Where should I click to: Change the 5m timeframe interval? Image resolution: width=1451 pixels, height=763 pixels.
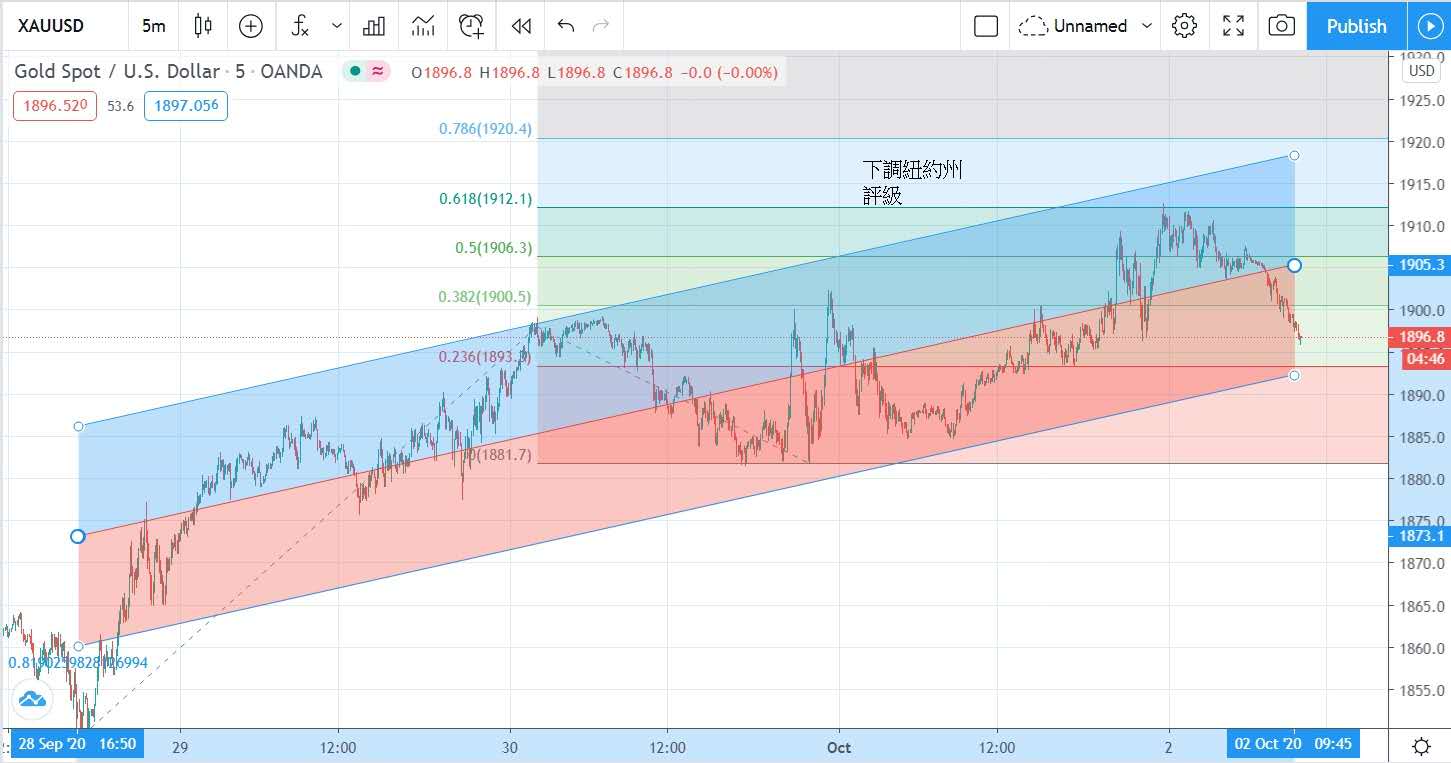pos(153,26)
